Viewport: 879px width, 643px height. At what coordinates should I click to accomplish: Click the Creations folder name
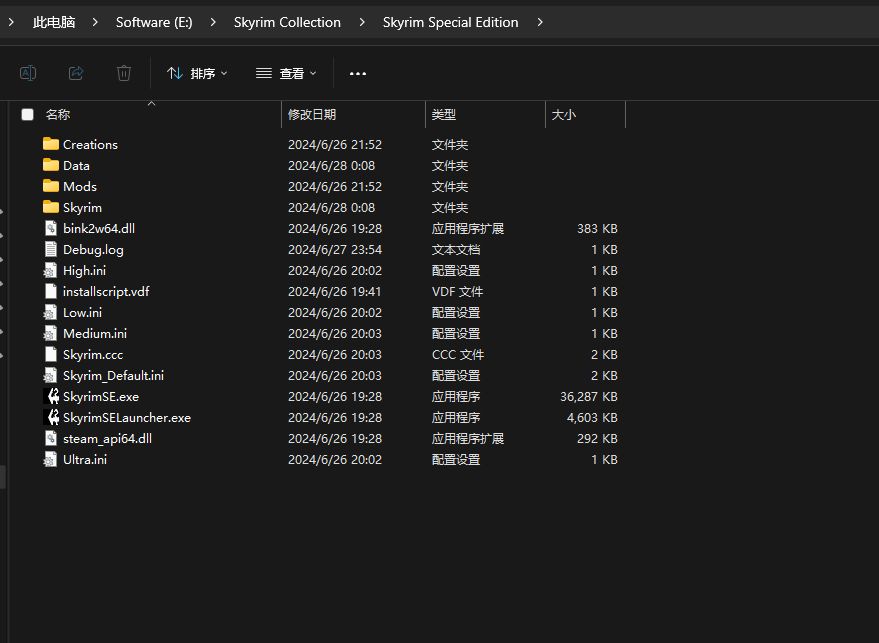[x=90, y=145]
